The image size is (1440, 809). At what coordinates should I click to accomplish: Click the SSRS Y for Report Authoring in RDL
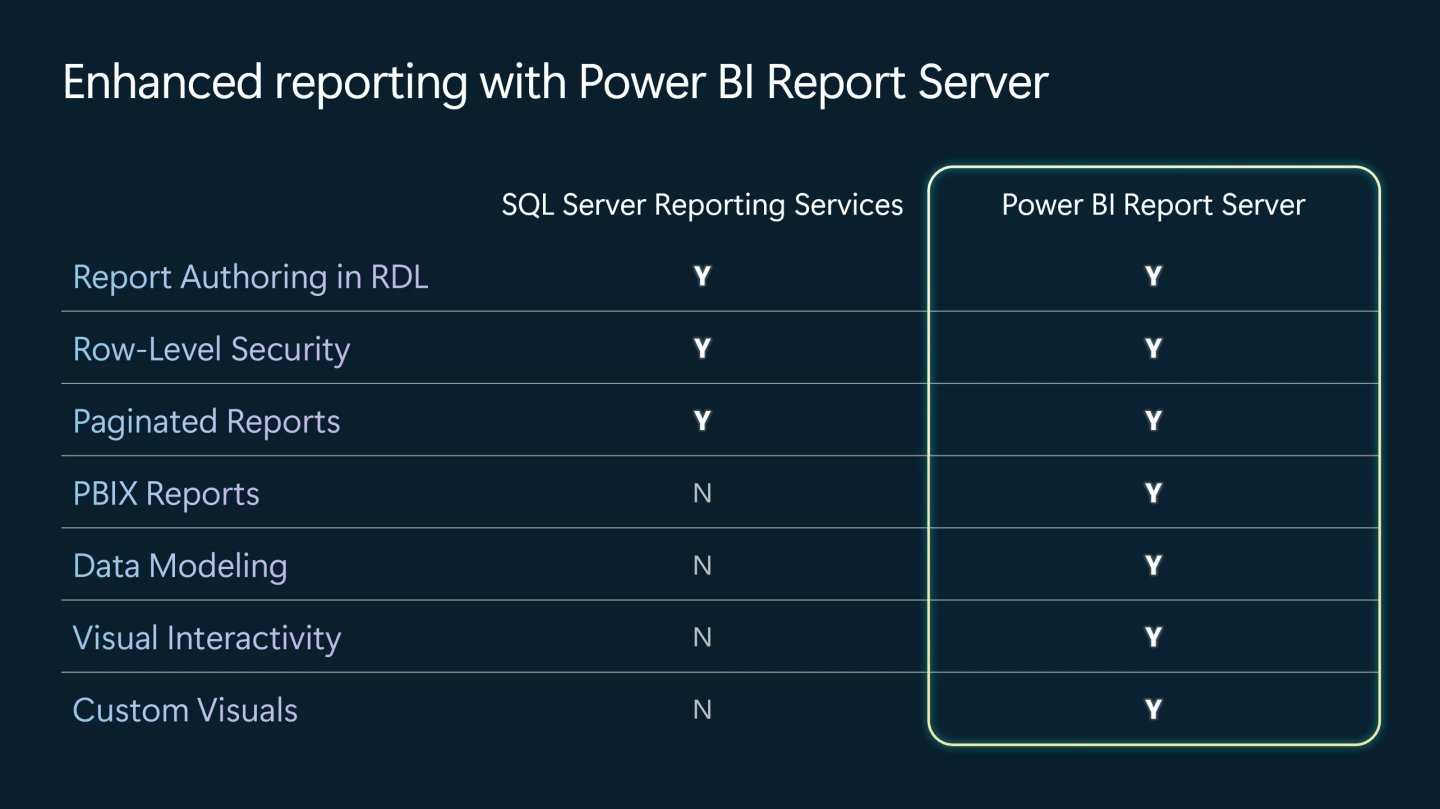pos(702,277)
